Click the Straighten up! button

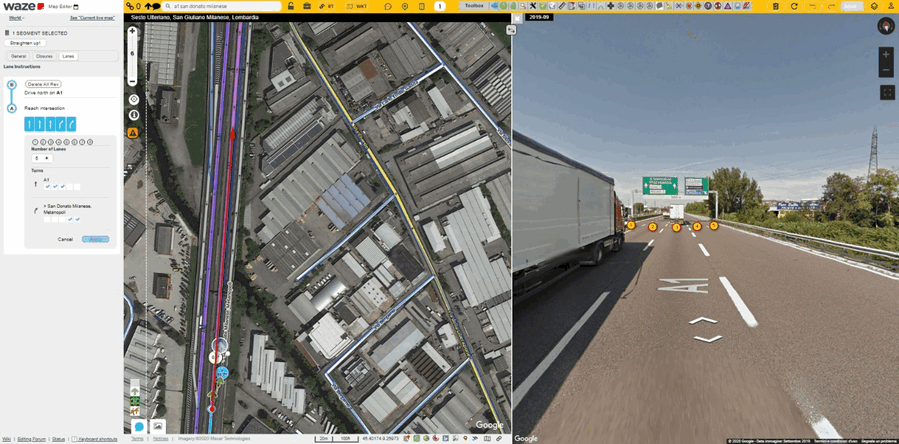pos(25,43)
